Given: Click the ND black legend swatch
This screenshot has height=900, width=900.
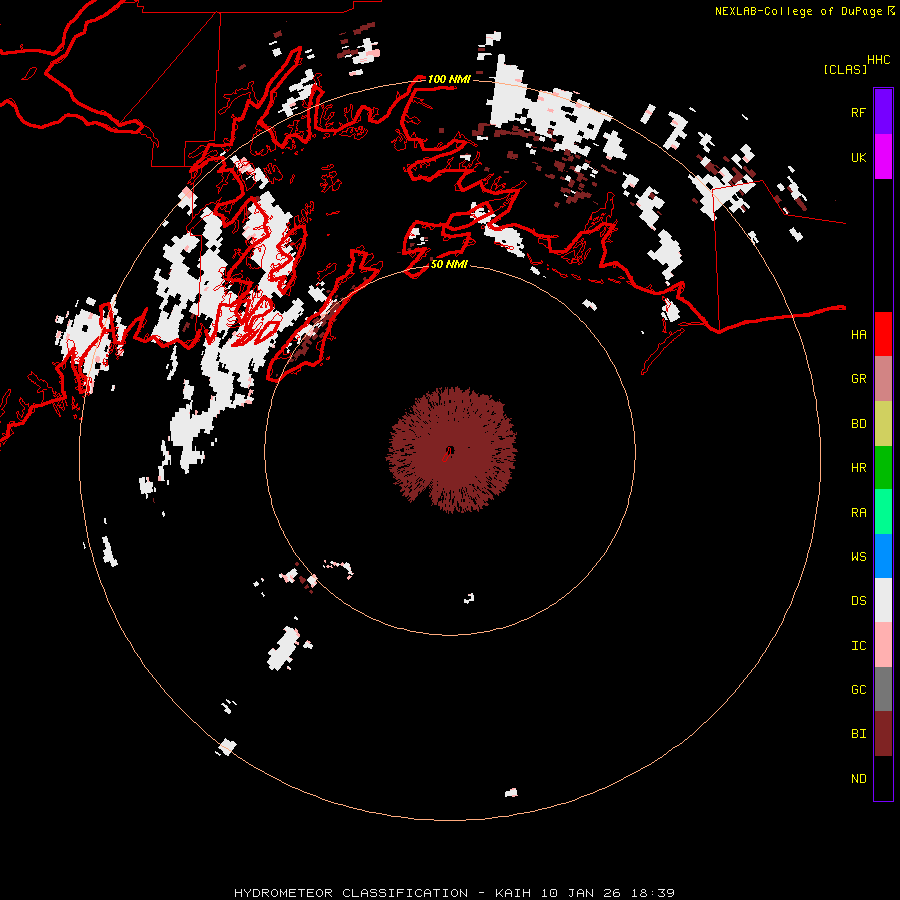Looking at the screenshot, I should (883, 778).
